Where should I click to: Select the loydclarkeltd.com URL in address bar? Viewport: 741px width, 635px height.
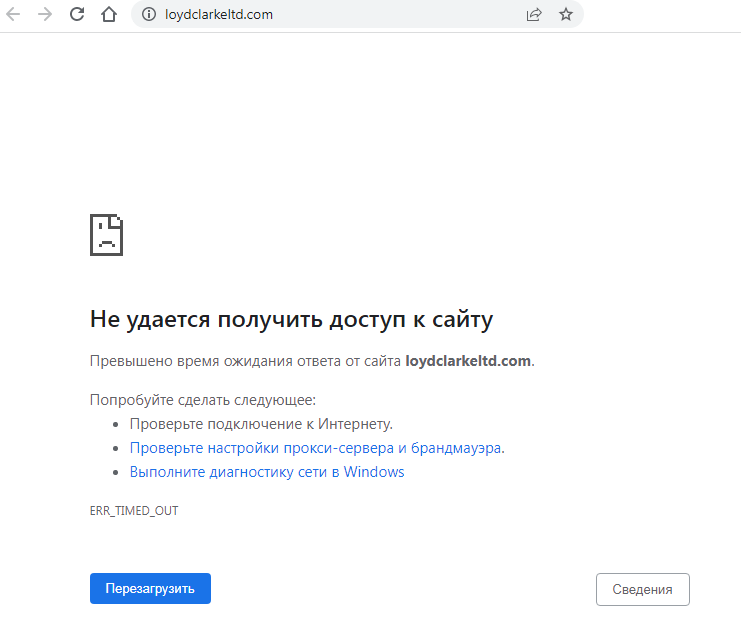pyautogui.click(x=218, y=15)
